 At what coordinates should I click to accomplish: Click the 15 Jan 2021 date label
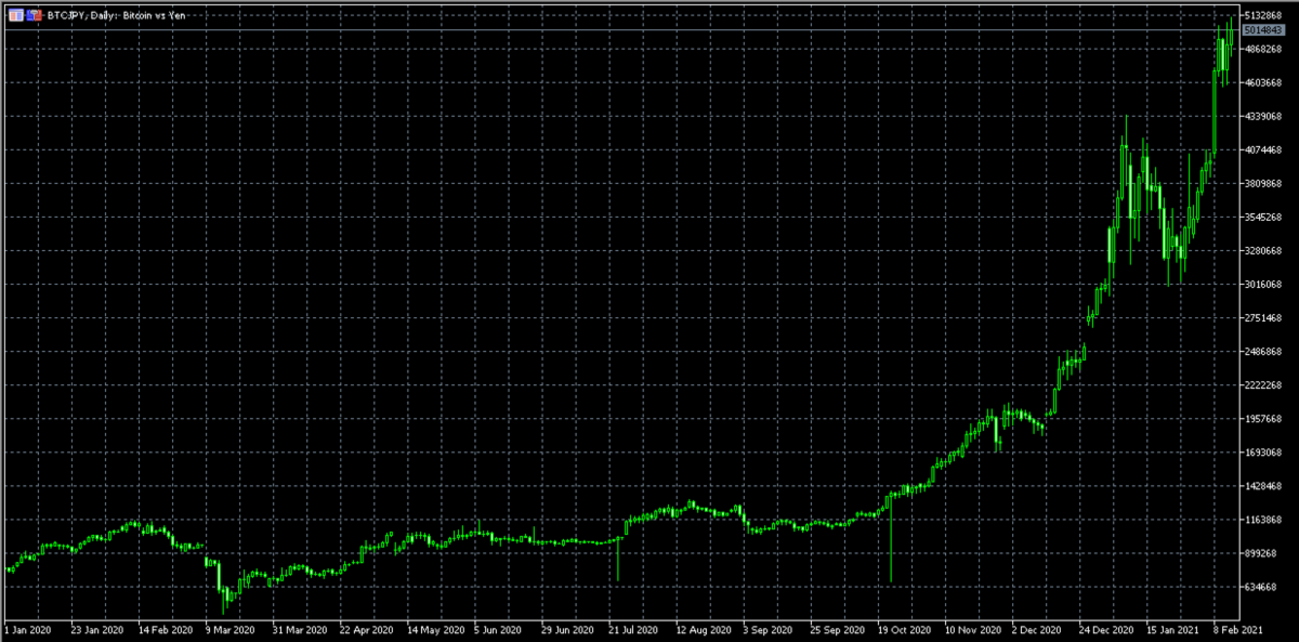pyautogui.click(x=1171, y=631)
